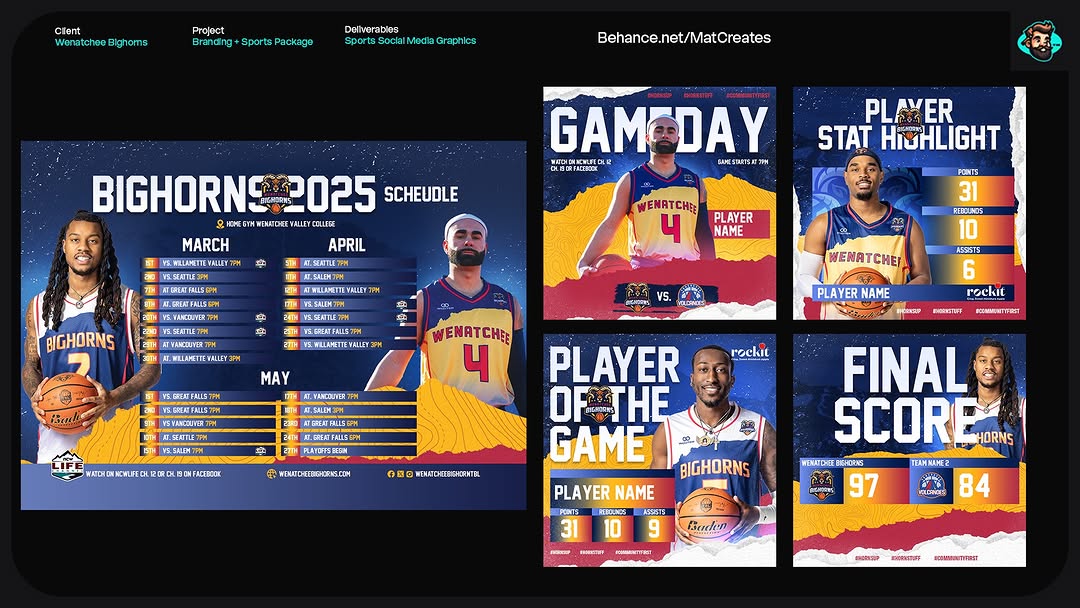The height and width of the screenshot is (608, 1080).
Task: Click the broadcast badge on April 24th row
Action: [x=402, y=317]
